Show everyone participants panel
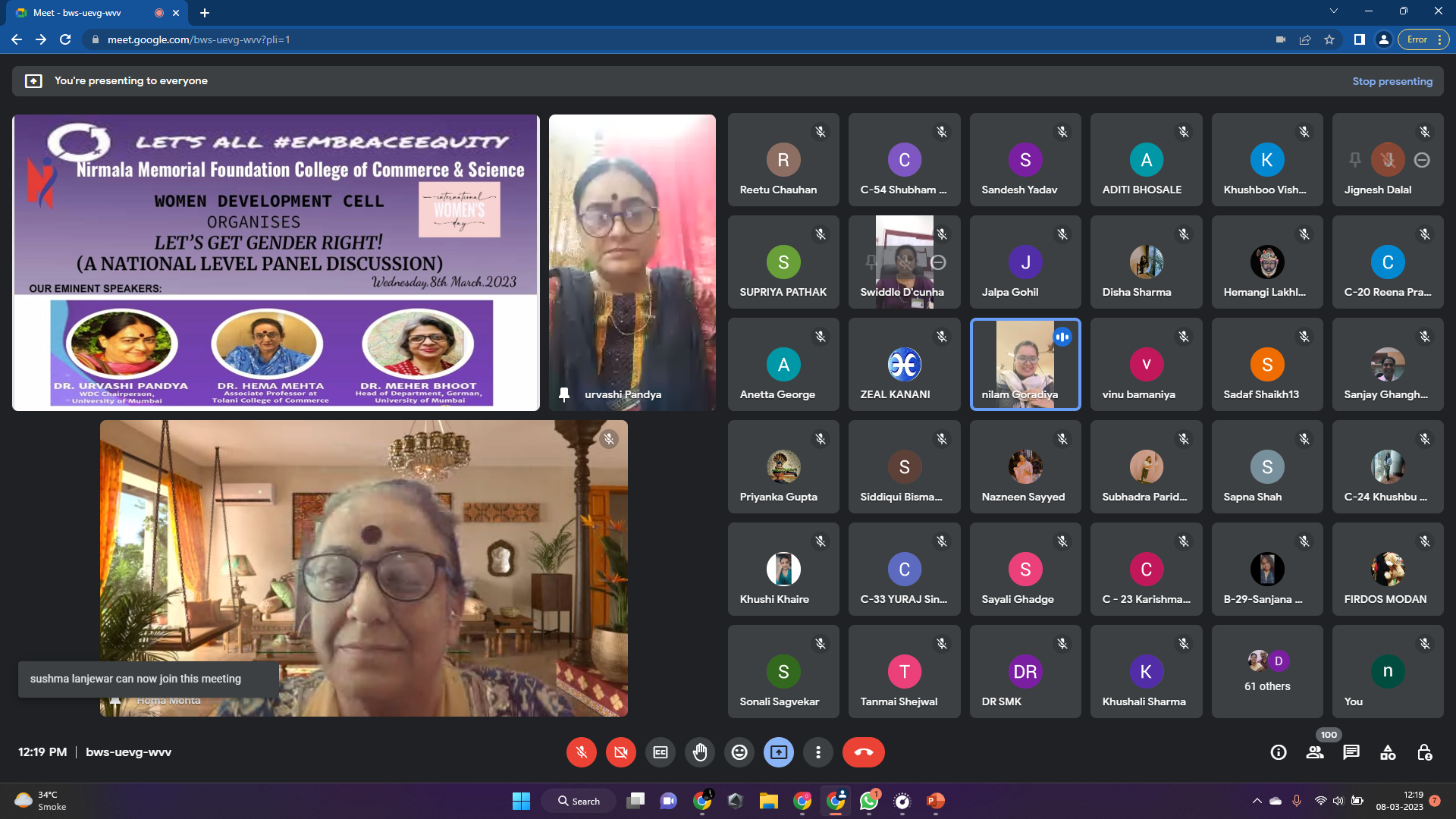 1315,752
